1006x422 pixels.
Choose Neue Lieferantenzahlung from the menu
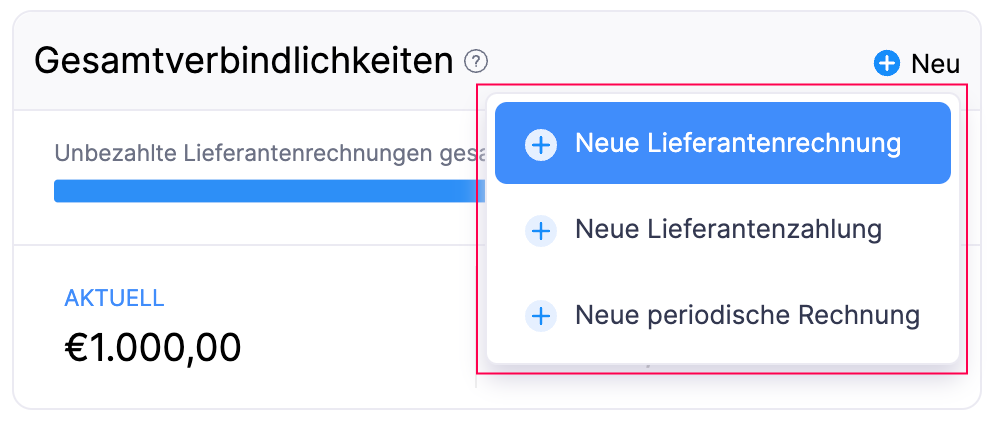pyautogui.click(x=727, y=230)
